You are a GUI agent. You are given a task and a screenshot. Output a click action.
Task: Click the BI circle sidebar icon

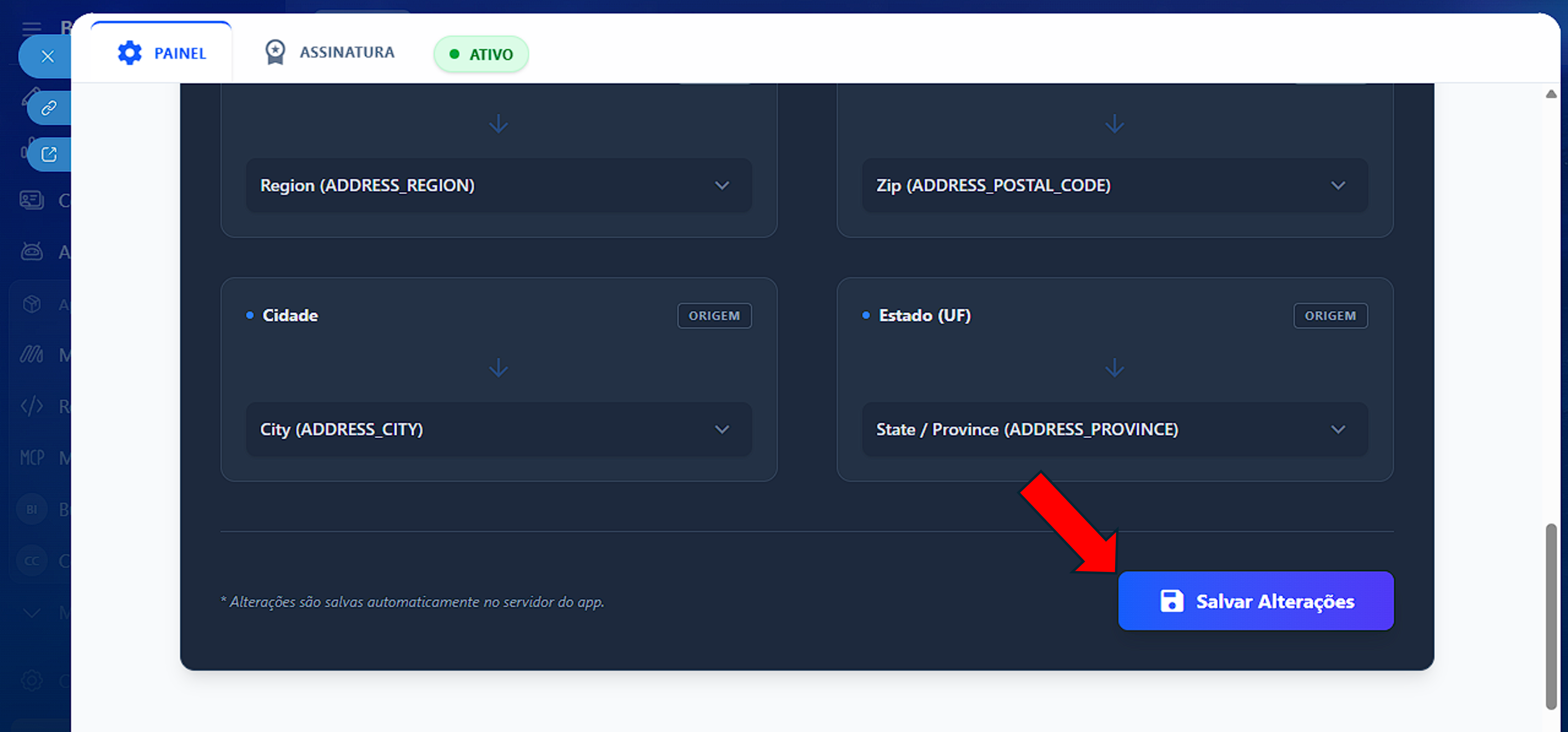point(32,509)
